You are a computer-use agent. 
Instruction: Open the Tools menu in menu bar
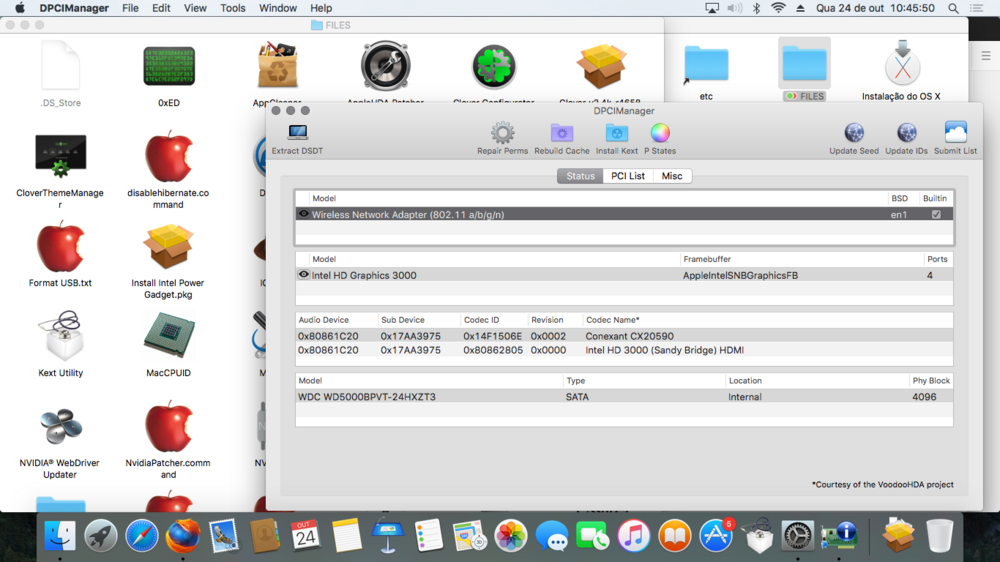point(233,8)
